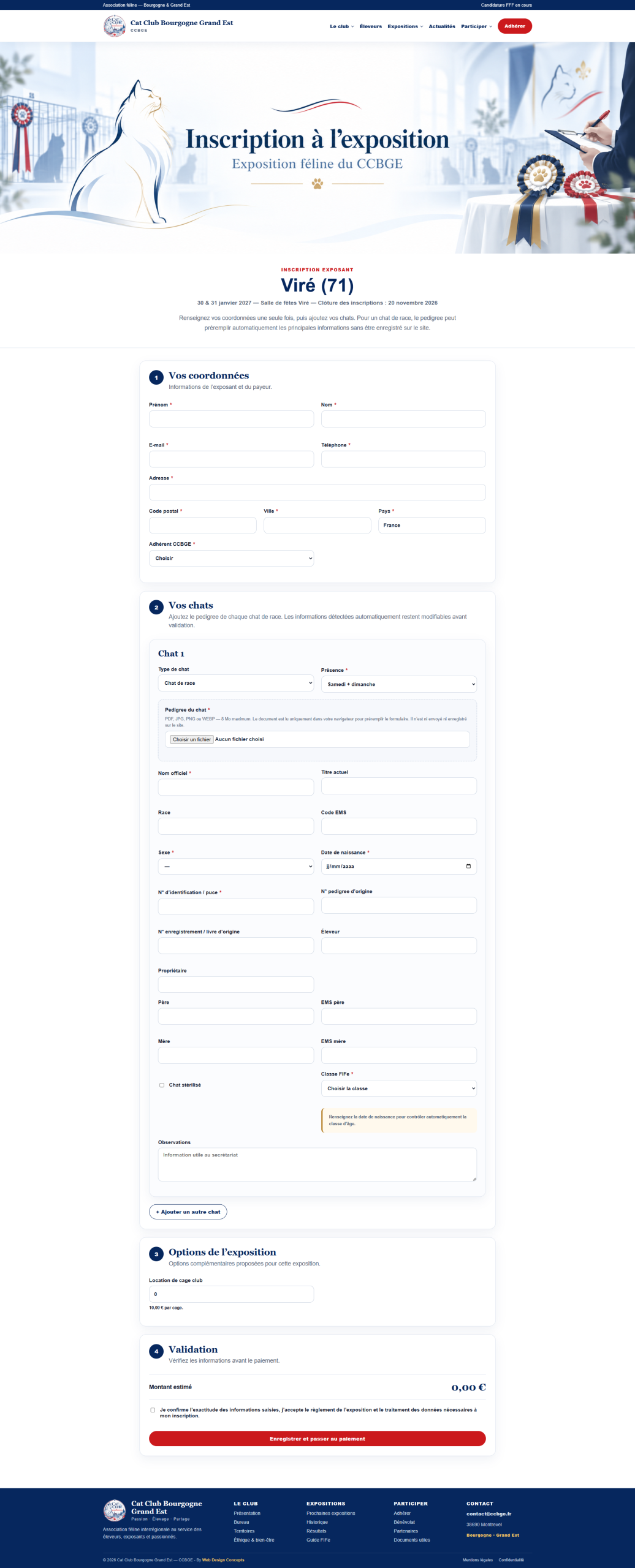The image size is (635, 1568).
Task: Click the paw print icon under the title
Action: click(317, 184)
